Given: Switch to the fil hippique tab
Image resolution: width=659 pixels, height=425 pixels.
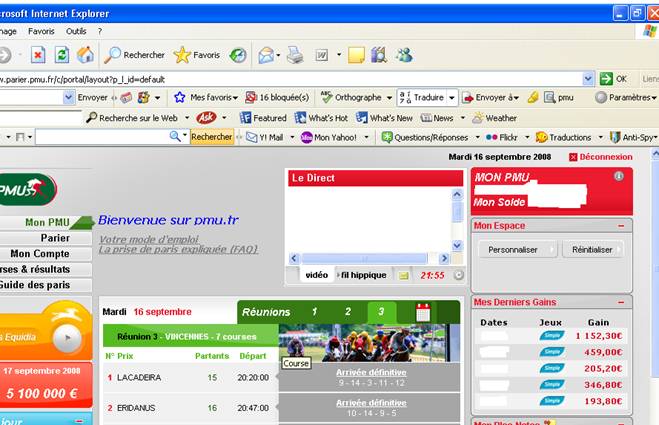Looking at the screenshot, I should [363, 275].
